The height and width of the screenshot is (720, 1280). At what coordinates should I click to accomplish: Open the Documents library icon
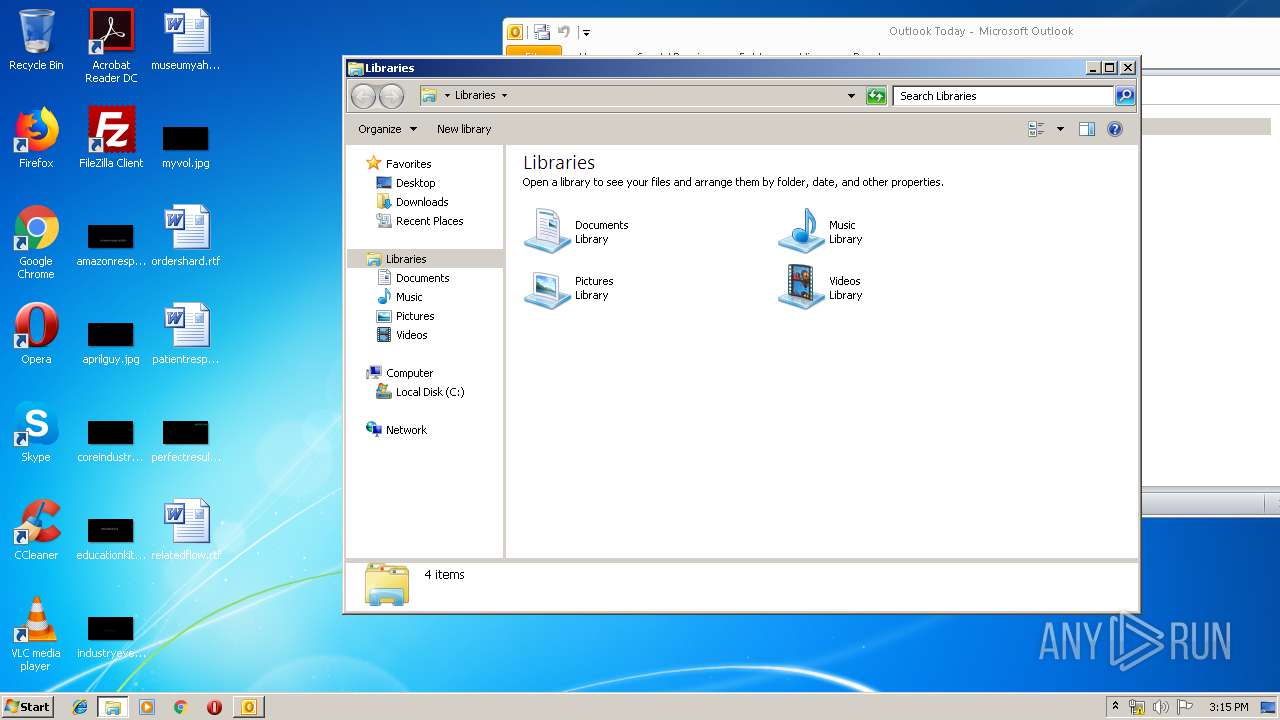pyautogui.click(x=548, y=231)
